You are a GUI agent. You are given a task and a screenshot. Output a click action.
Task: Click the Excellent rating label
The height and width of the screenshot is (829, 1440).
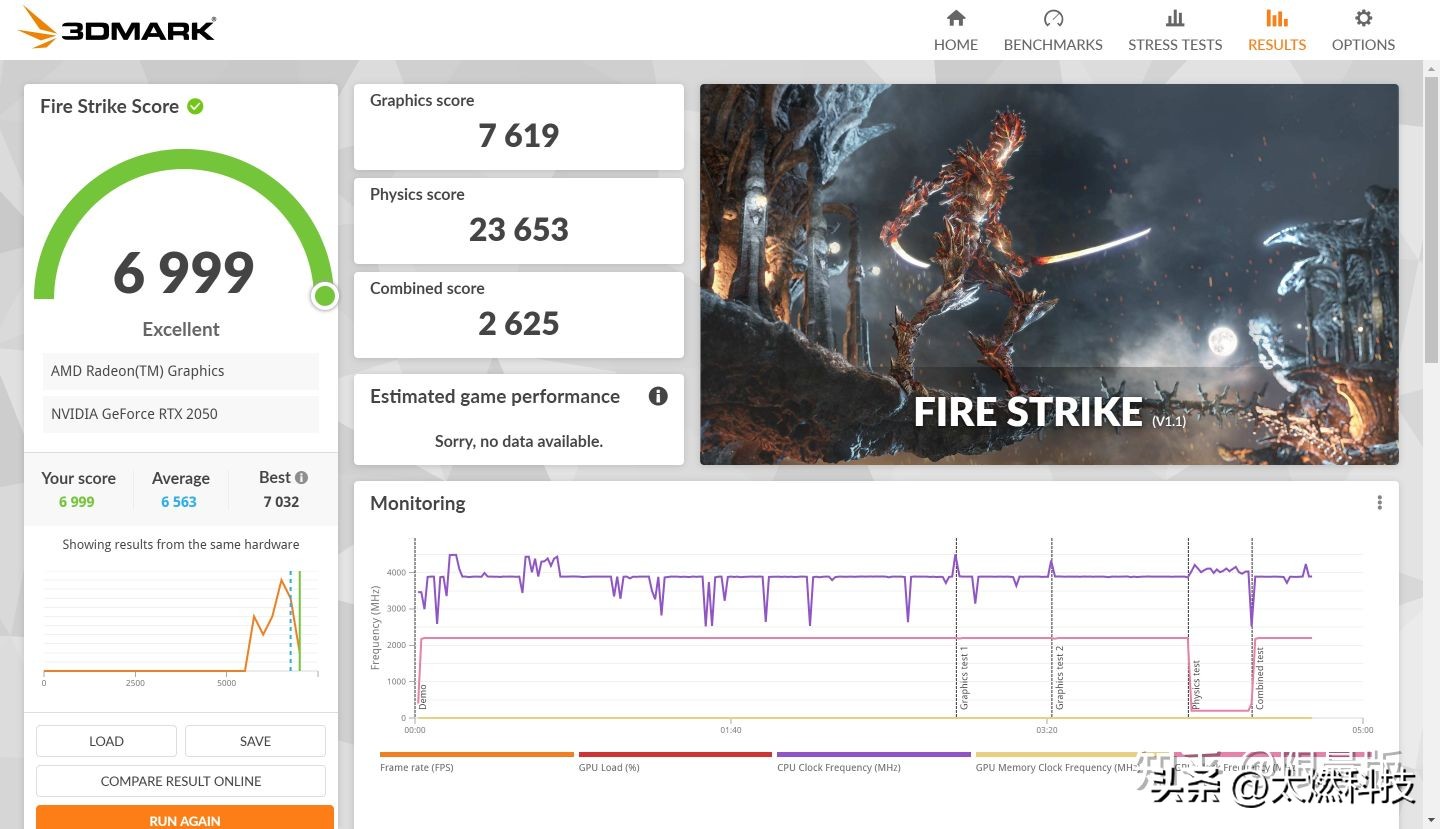click(x=181, y=329)
